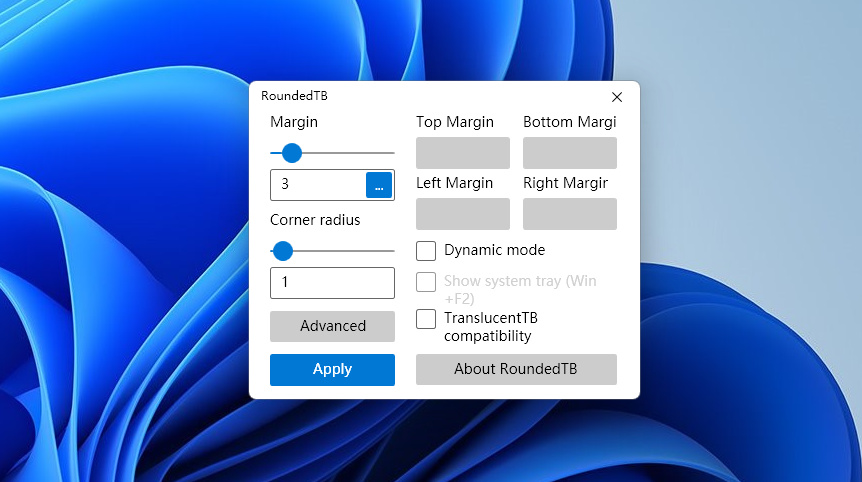Click the right end of Margin slider track
Screen dimensions: 862x482
click(x=390, y=153)
